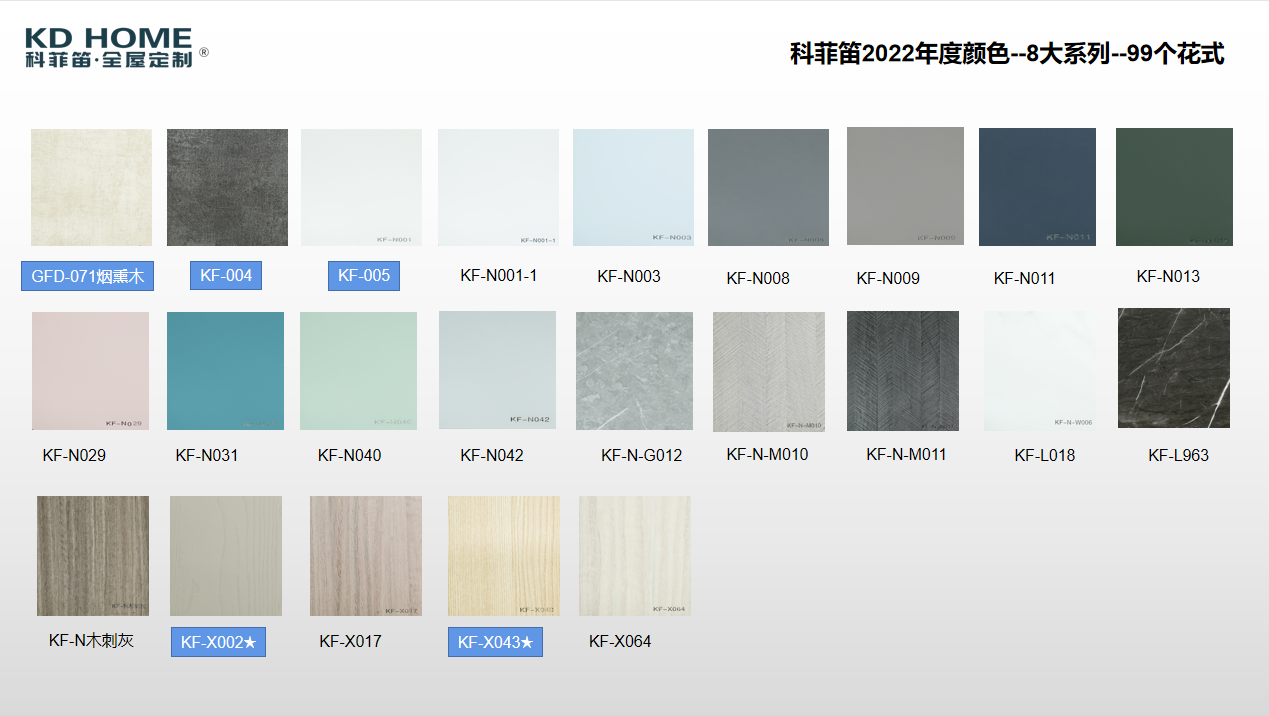The image size is (1269, 716).
Task: Select the KF-X064 caption text
Action: click(x=620, y=641)
